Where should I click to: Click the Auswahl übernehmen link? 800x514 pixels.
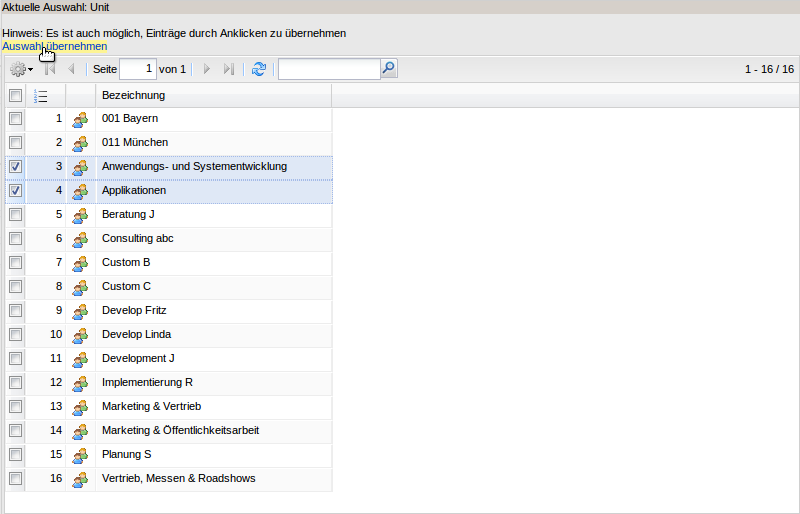[54, 47]
